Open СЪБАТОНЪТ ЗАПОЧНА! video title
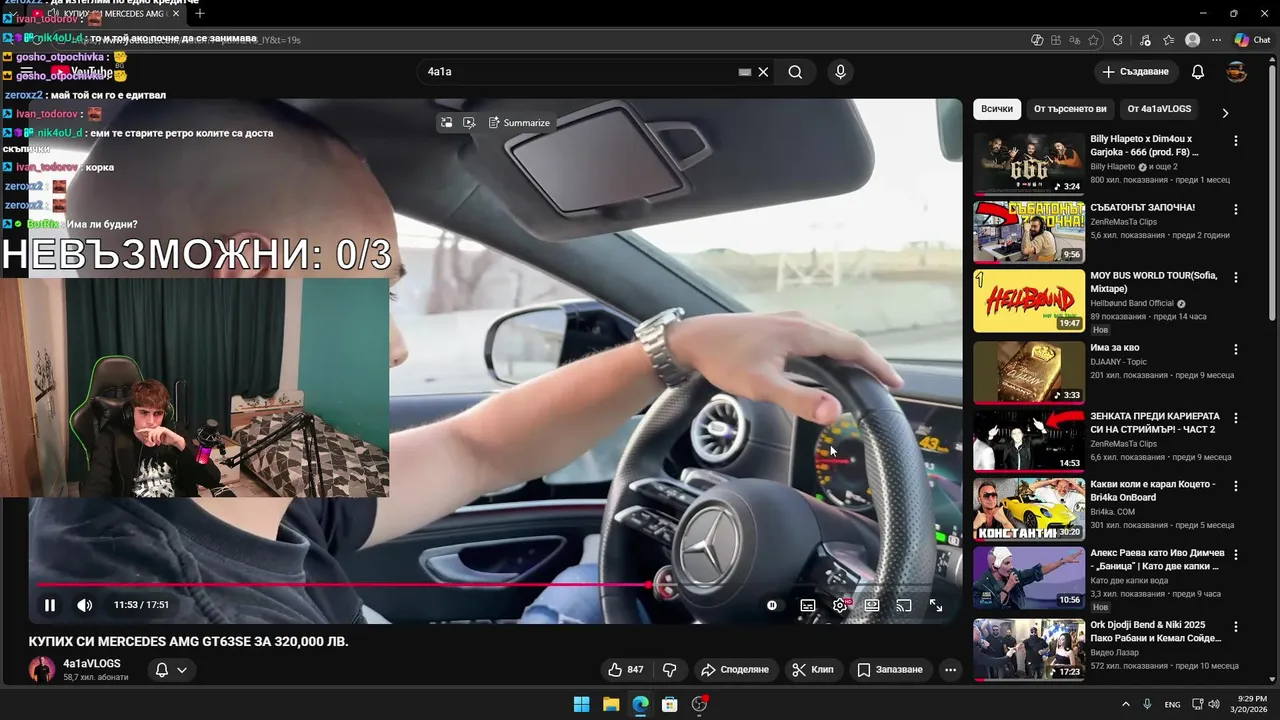The width and height of the screenshot is (1280, 720). click(x=1142, y=208)
